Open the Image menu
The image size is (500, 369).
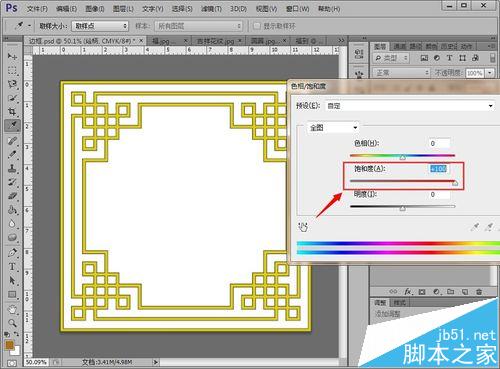tap(95, 8)
